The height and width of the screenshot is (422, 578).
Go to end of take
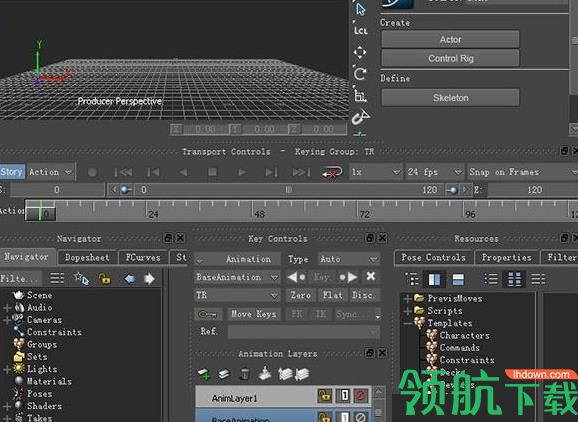(301, 172)
